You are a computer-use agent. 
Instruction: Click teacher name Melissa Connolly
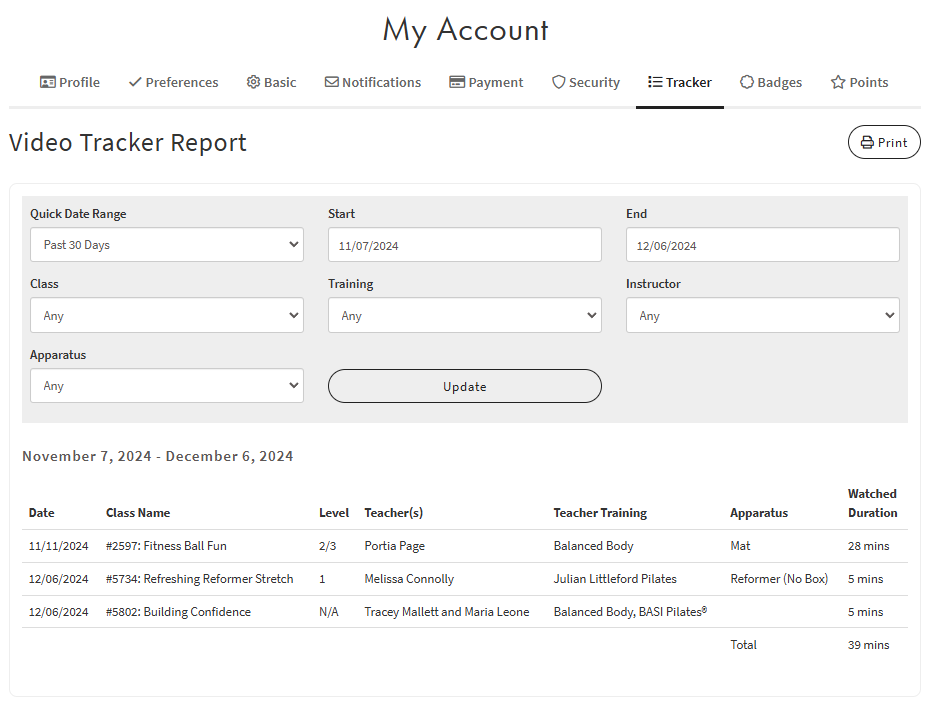pos(409,579)
